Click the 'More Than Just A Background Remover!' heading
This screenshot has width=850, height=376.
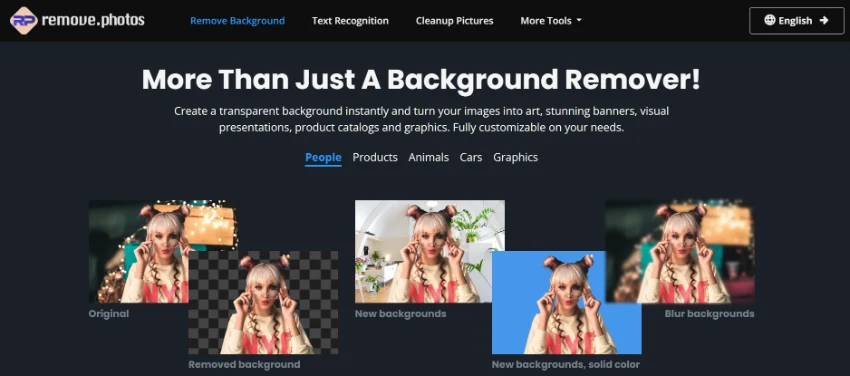[x=421, y=80]
